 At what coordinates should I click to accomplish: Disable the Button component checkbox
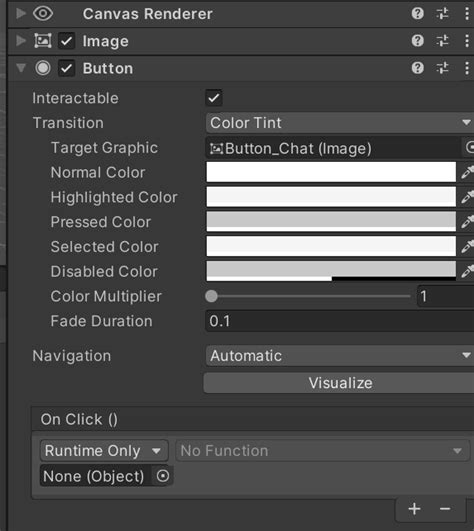[x=66, y=68]
